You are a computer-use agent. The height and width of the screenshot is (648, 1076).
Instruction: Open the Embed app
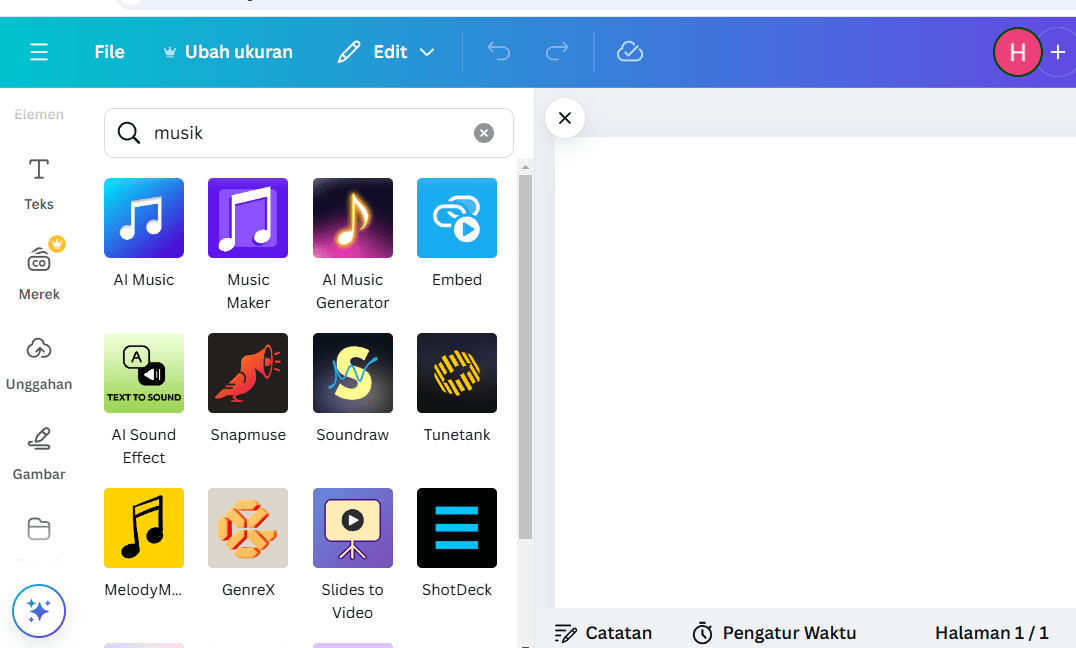[x=457, y=233]
